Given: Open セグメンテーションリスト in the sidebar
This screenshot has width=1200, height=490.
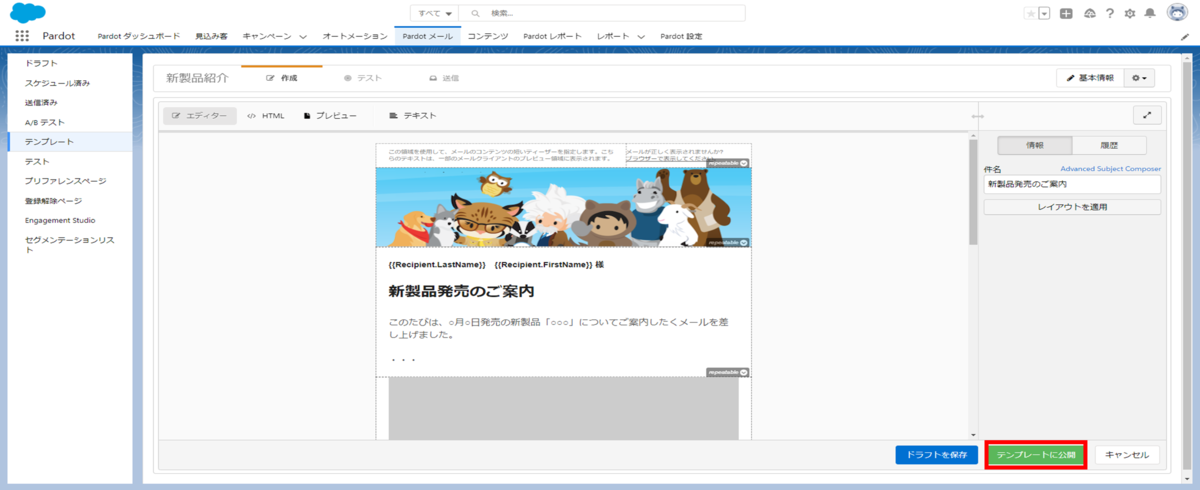Looking at the screenshot, I should coord(69,245).
